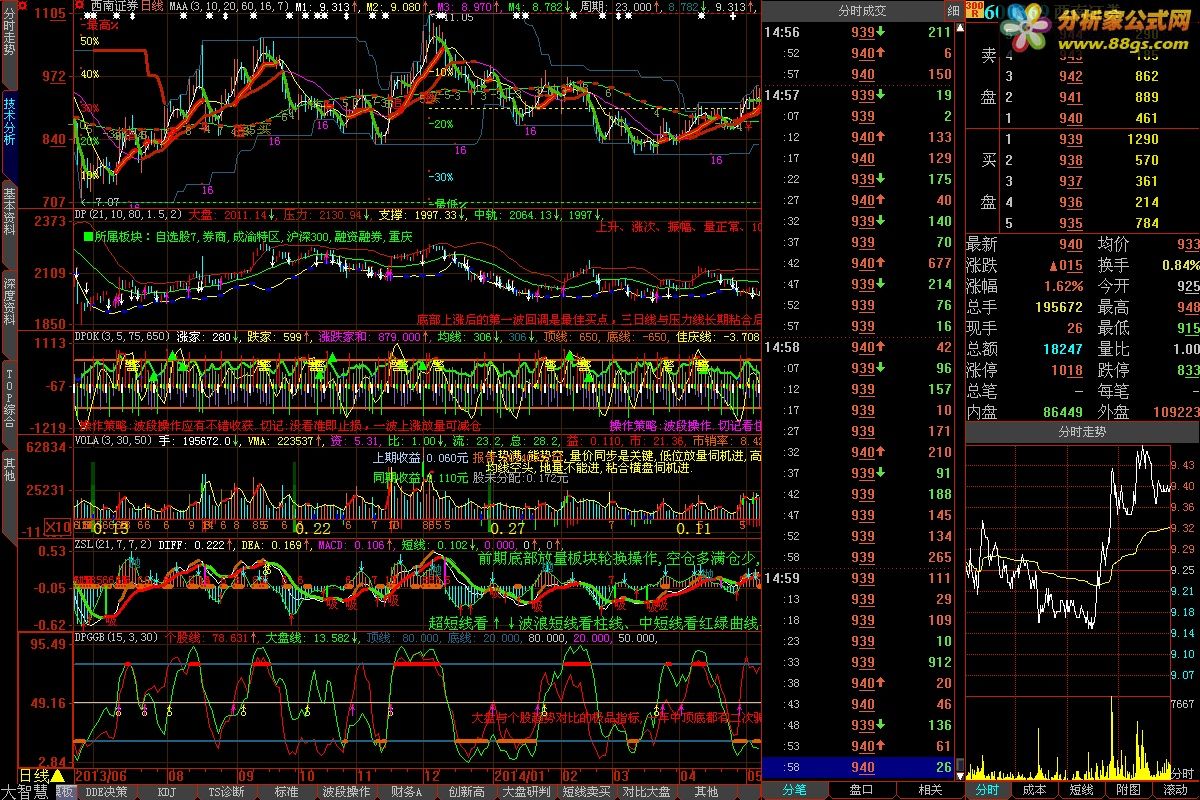This screenshot has height=800, width=1200.
Task: Click the 大智慧 logo label
Action: click(26, 792)
